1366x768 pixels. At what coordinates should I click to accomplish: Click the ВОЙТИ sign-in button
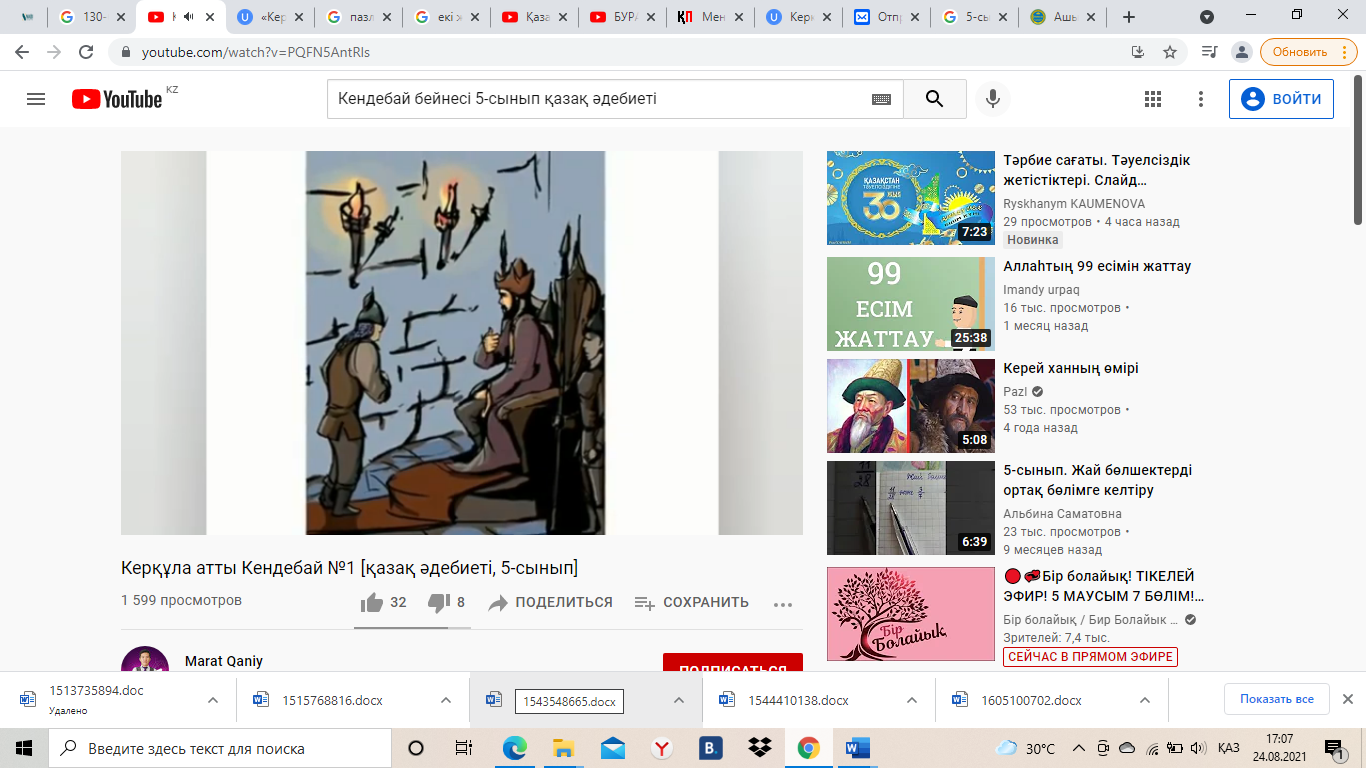(1281, 99)
